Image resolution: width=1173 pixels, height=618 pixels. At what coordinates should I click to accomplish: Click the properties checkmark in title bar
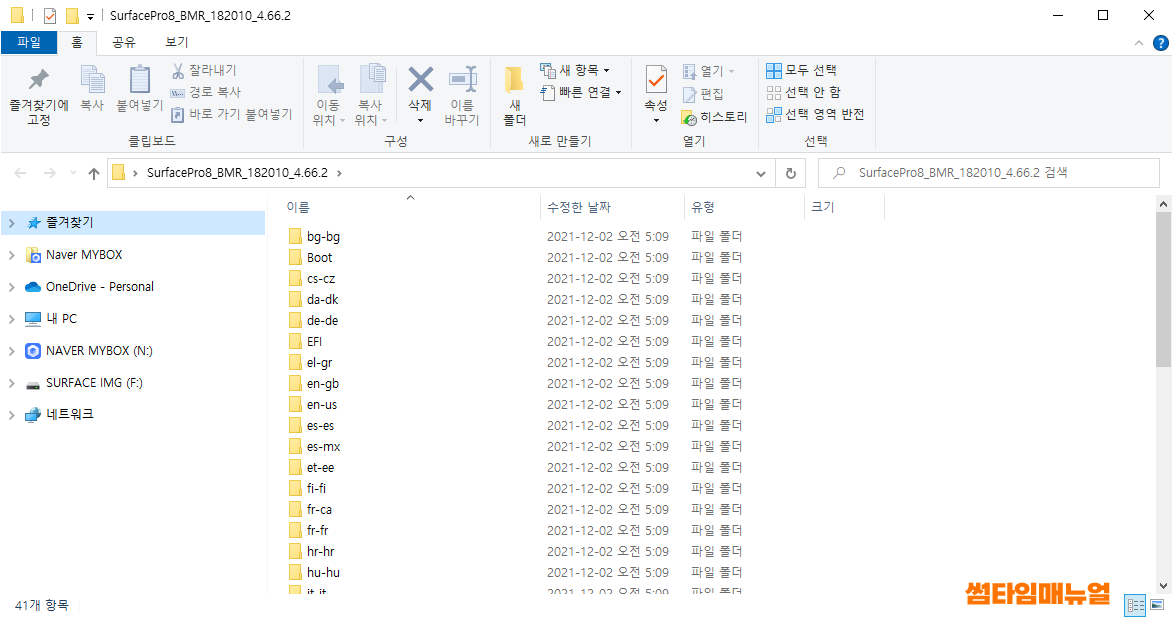(49, 16)
